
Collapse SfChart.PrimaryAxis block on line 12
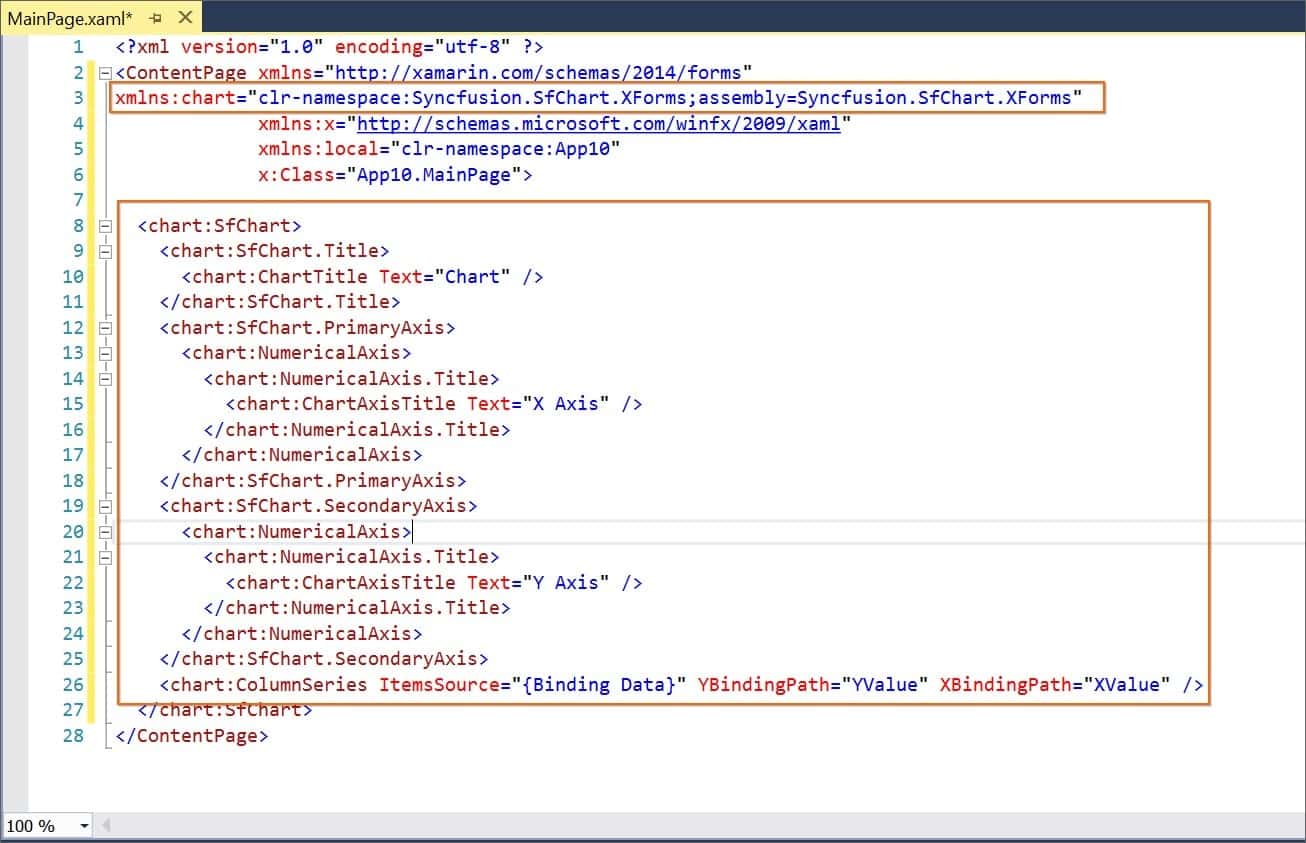pyautogui.click(x=106, y=328)
